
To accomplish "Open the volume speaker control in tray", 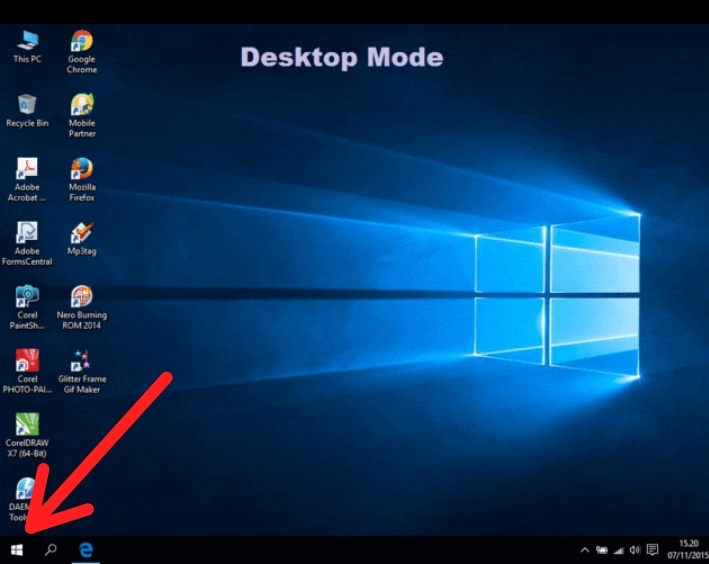I will pos(635,550).
